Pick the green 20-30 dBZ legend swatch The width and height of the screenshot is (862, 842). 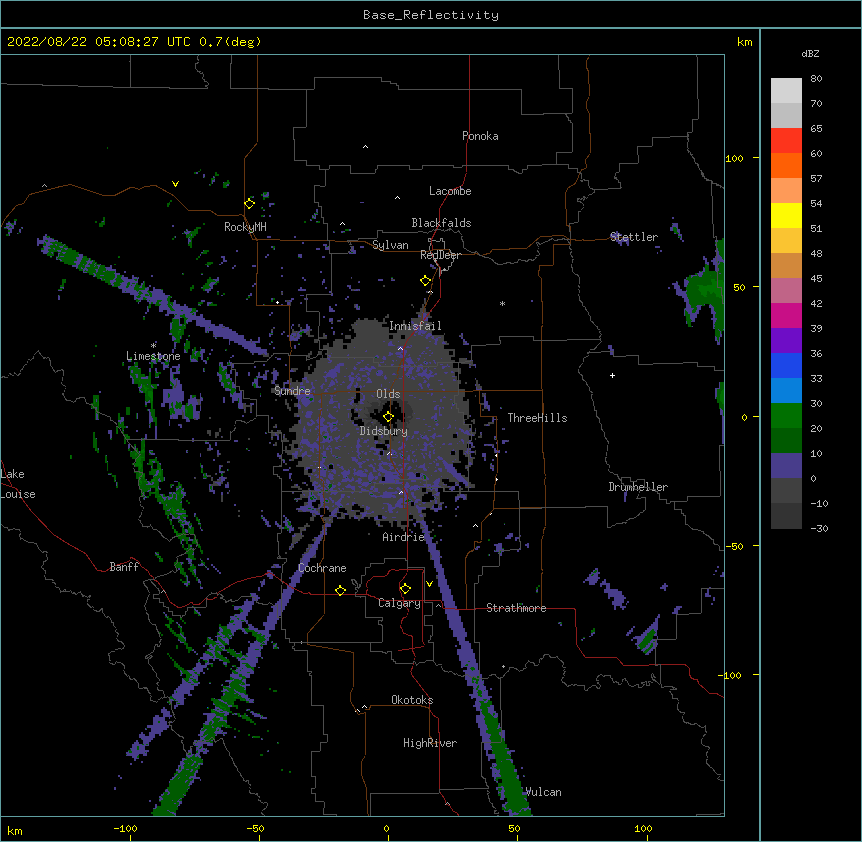[x=786, y=416]
